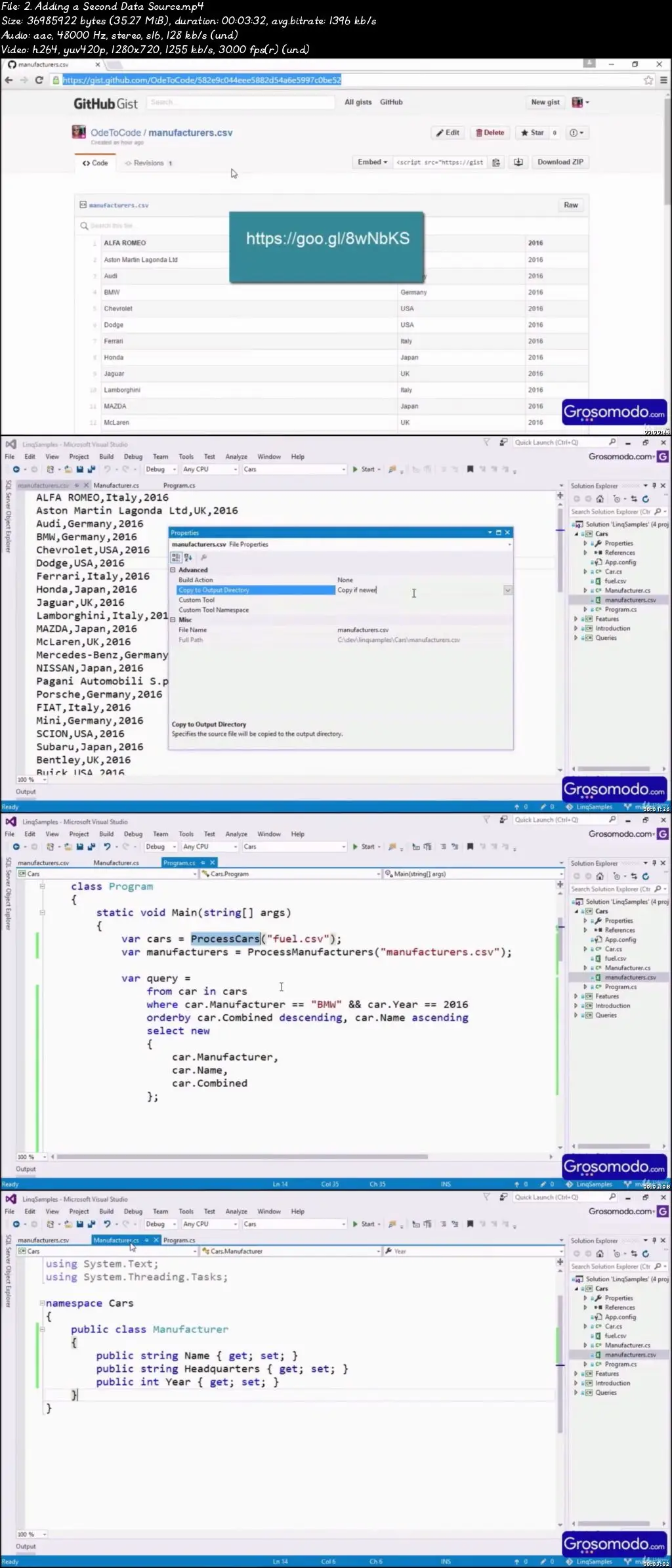The width and height of the screenshot is (672, 1568).
Task: Close the active Program.cs tab
Action: [x=213, y=862]
